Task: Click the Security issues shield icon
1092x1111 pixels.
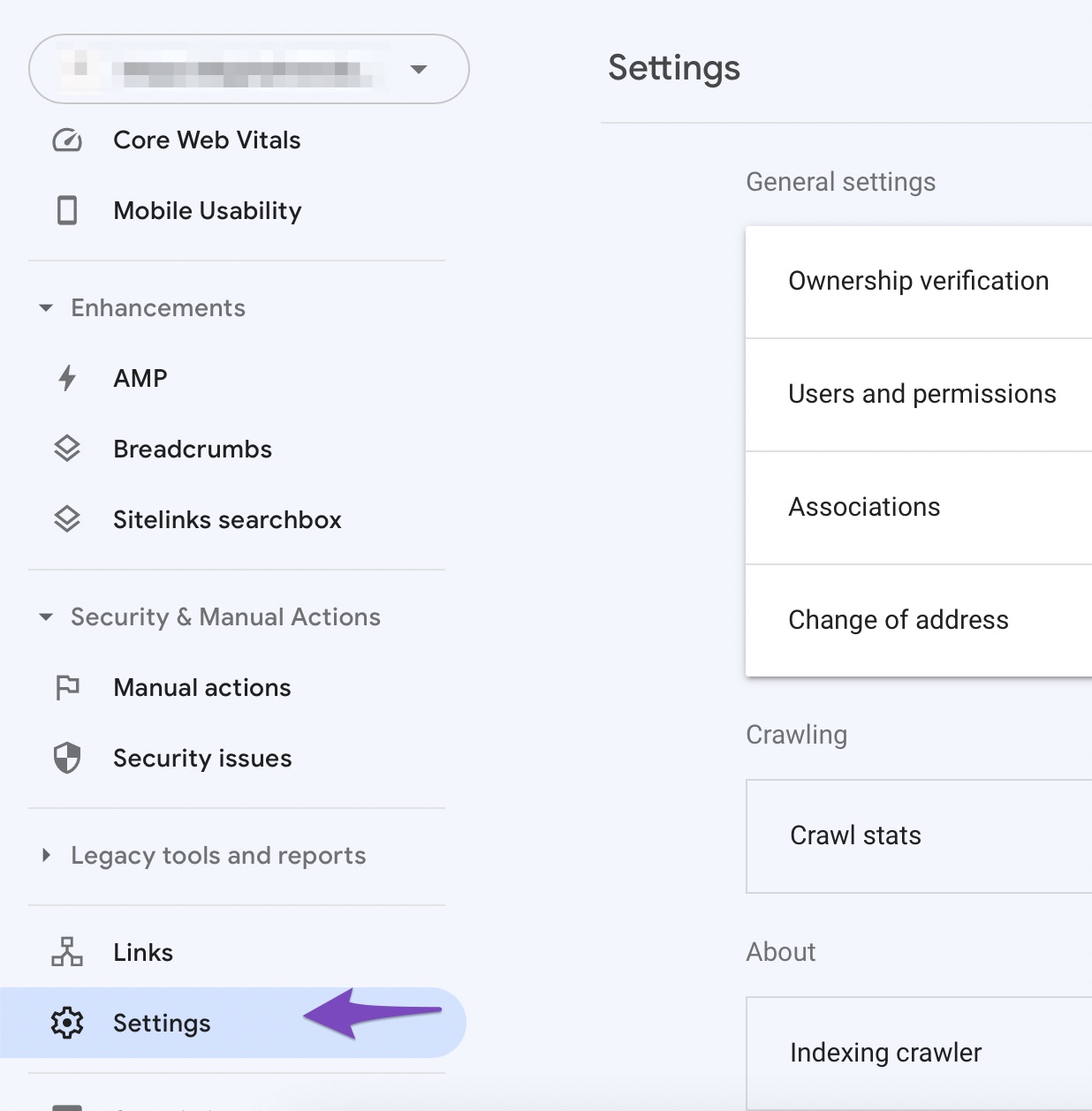Action: pos(66,758)
